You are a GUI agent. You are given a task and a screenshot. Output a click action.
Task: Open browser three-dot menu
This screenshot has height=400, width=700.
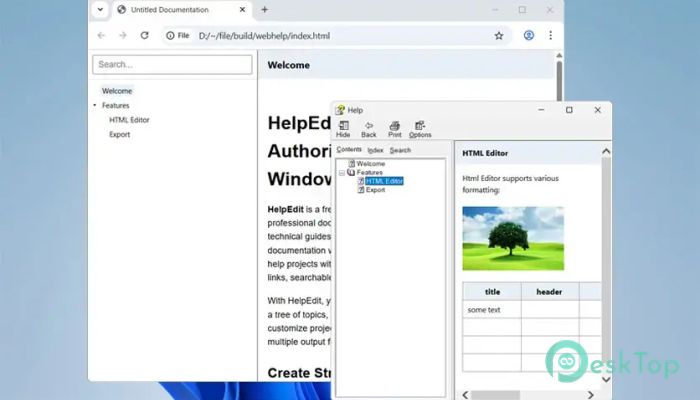pyautogui.click(x=550, y=35)
